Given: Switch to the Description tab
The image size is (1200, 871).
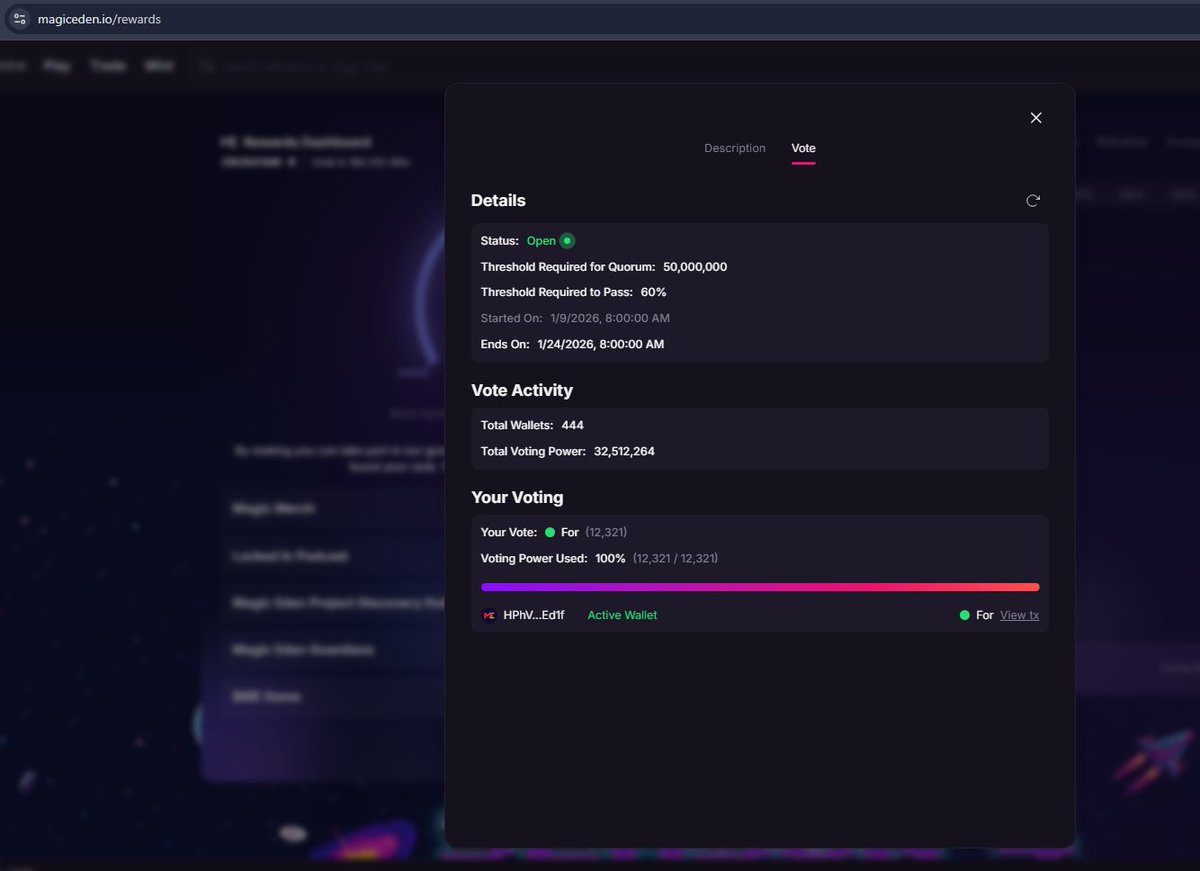Looking at the screenshot, I should click(734, 147).
